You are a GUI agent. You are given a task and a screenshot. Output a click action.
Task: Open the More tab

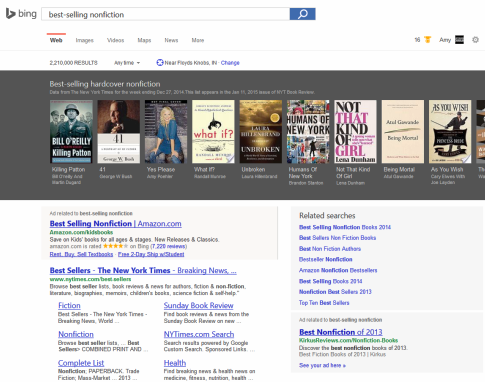coord(198,40)
